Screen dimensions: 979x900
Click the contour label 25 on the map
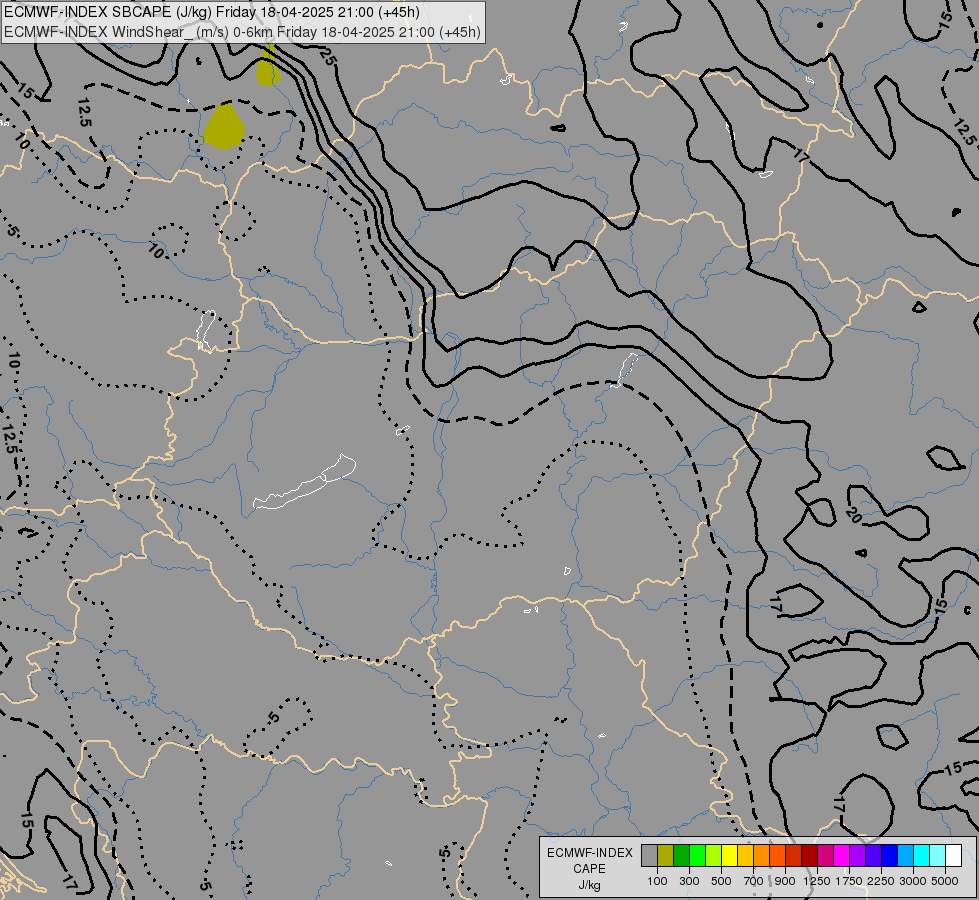point(328,57)
